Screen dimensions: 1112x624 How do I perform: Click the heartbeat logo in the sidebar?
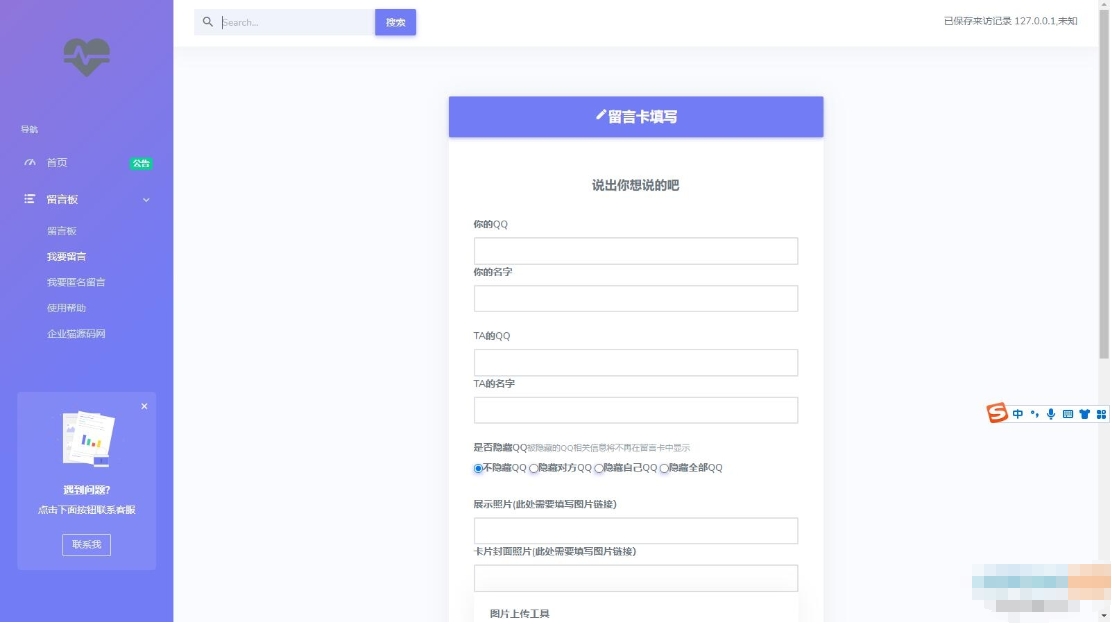[x=86, y=57]
